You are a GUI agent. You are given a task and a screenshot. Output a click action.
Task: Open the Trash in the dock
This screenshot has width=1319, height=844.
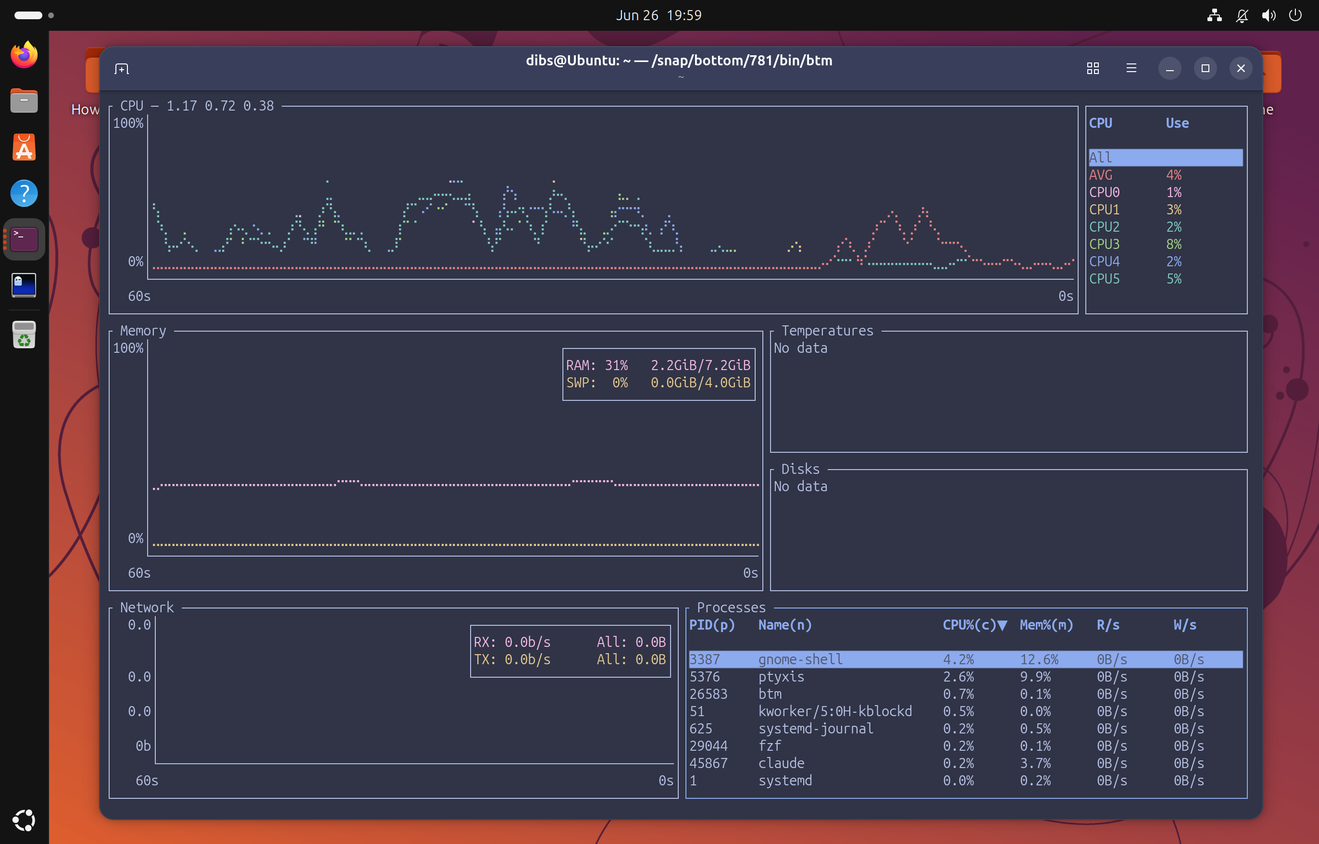[24, 334]
